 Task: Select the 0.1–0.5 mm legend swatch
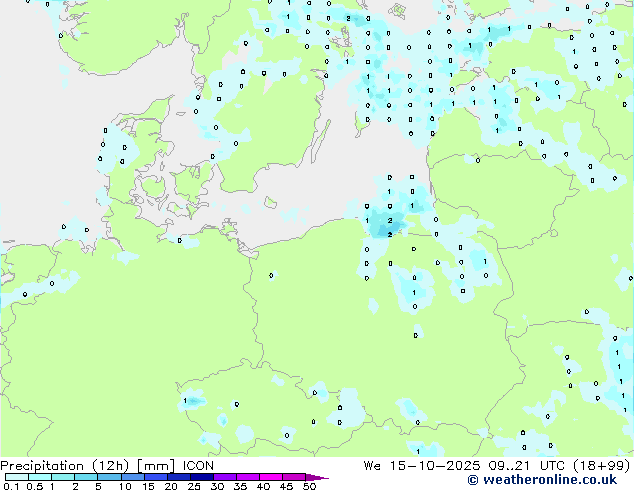point(17,477)
